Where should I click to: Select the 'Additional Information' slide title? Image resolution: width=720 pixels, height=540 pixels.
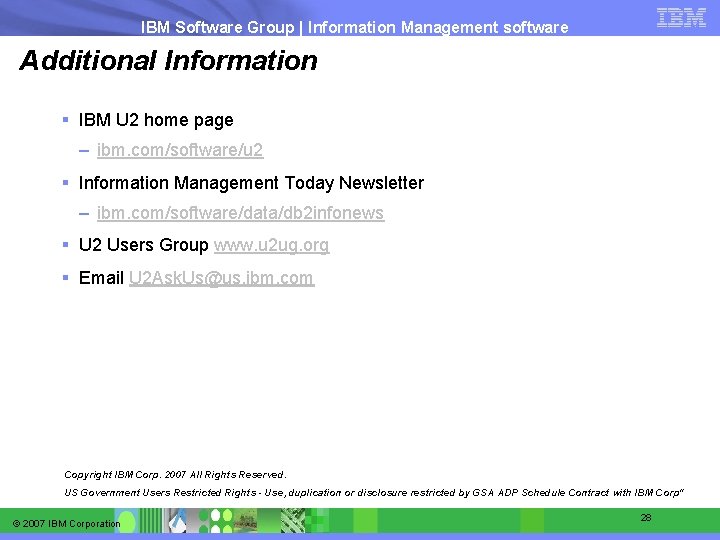pos(169,61)
